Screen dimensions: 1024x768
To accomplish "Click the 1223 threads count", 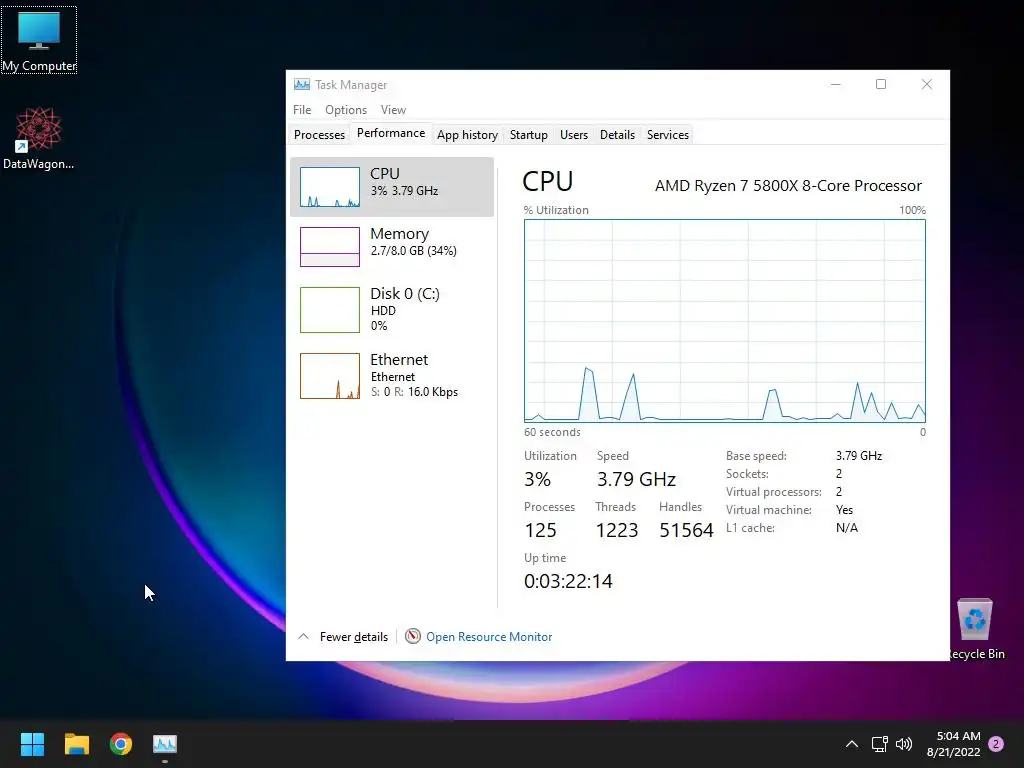I will [616, 530].
